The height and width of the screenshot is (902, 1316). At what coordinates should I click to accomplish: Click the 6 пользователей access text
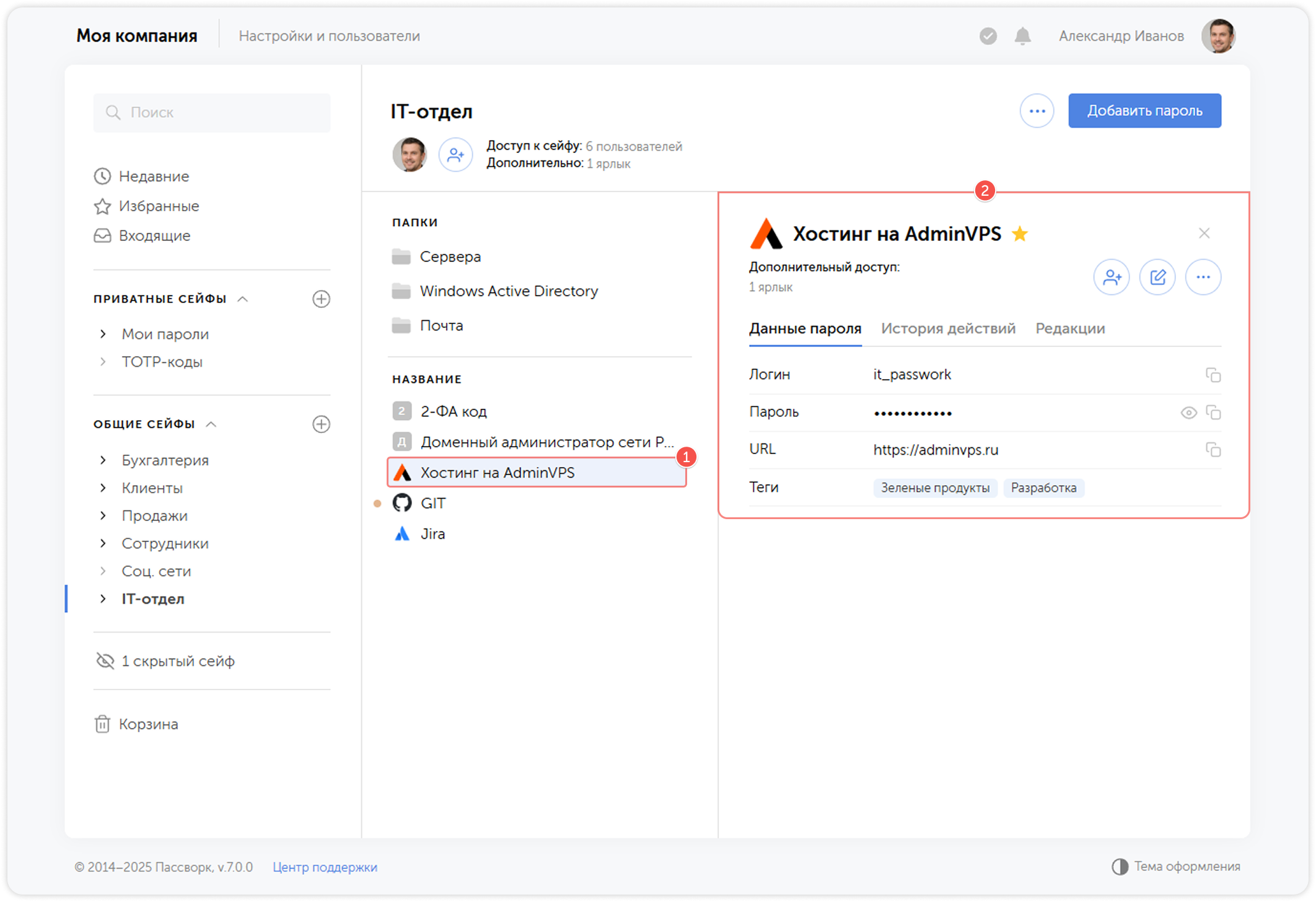pyautogui.click(x=634, y=147)
